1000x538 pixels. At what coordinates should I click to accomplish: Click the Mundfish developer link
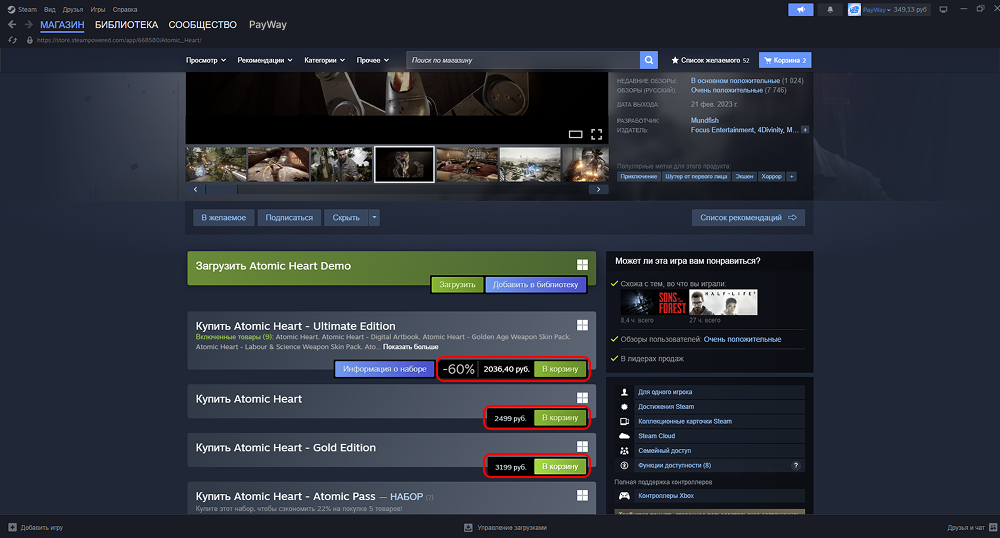pyautogui.click(x=705, y=120)
